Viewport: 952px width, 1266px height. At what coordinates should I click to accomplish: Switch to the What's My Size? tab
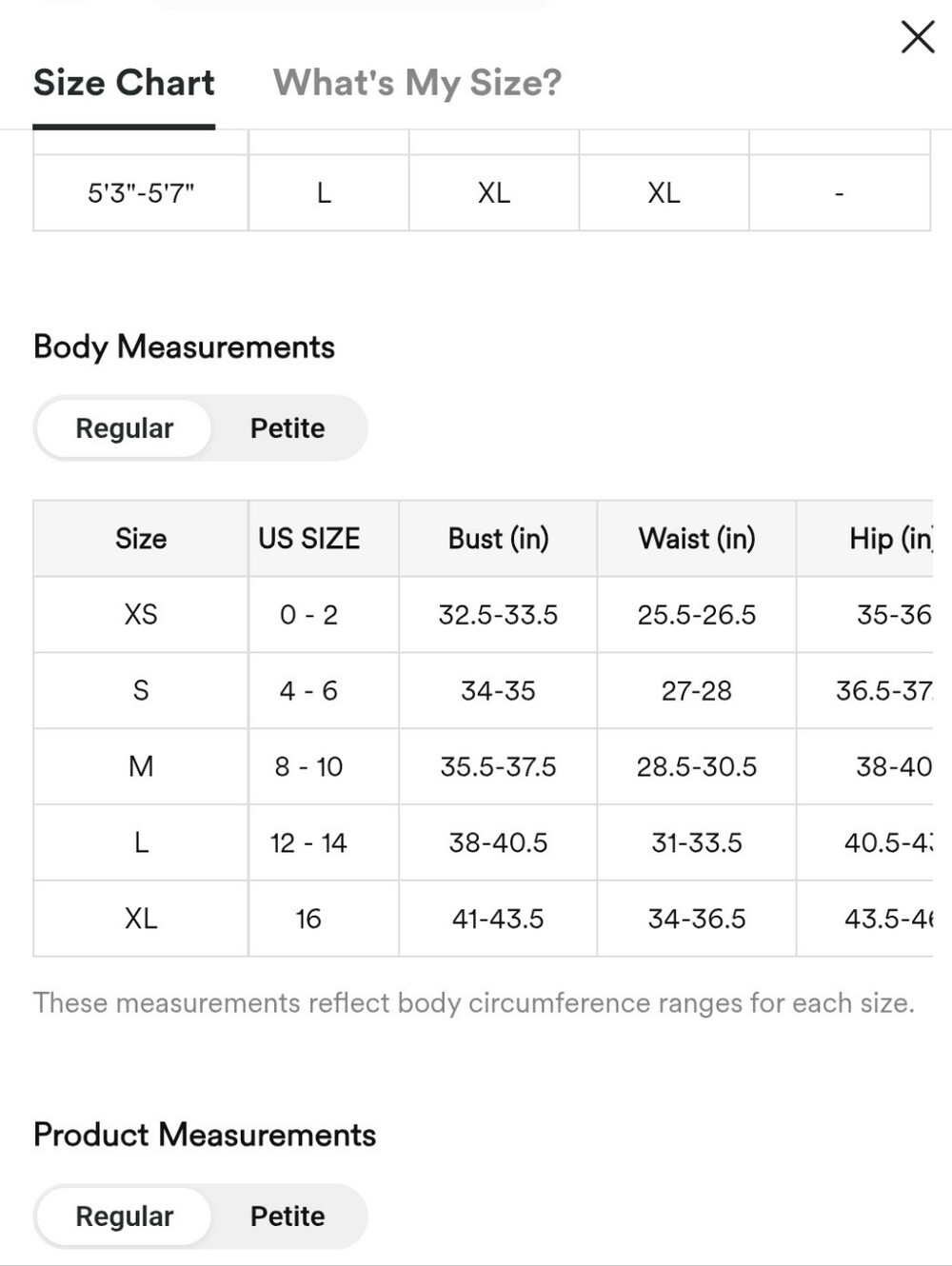pyautogui.click(x=417, y=83)
